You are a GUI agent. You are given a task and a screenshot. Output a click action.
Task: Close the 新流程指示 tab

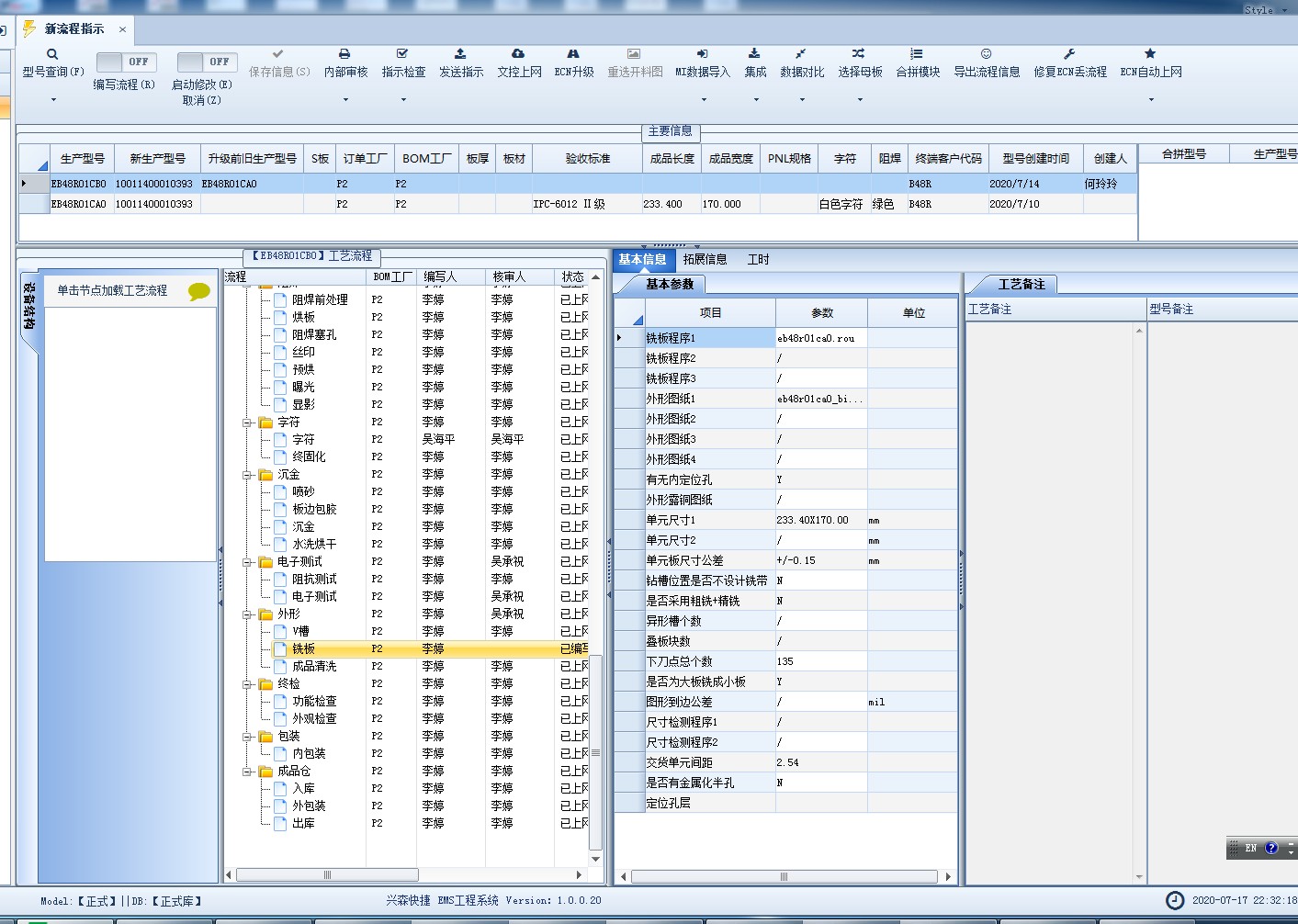click(x=122, y=29)
